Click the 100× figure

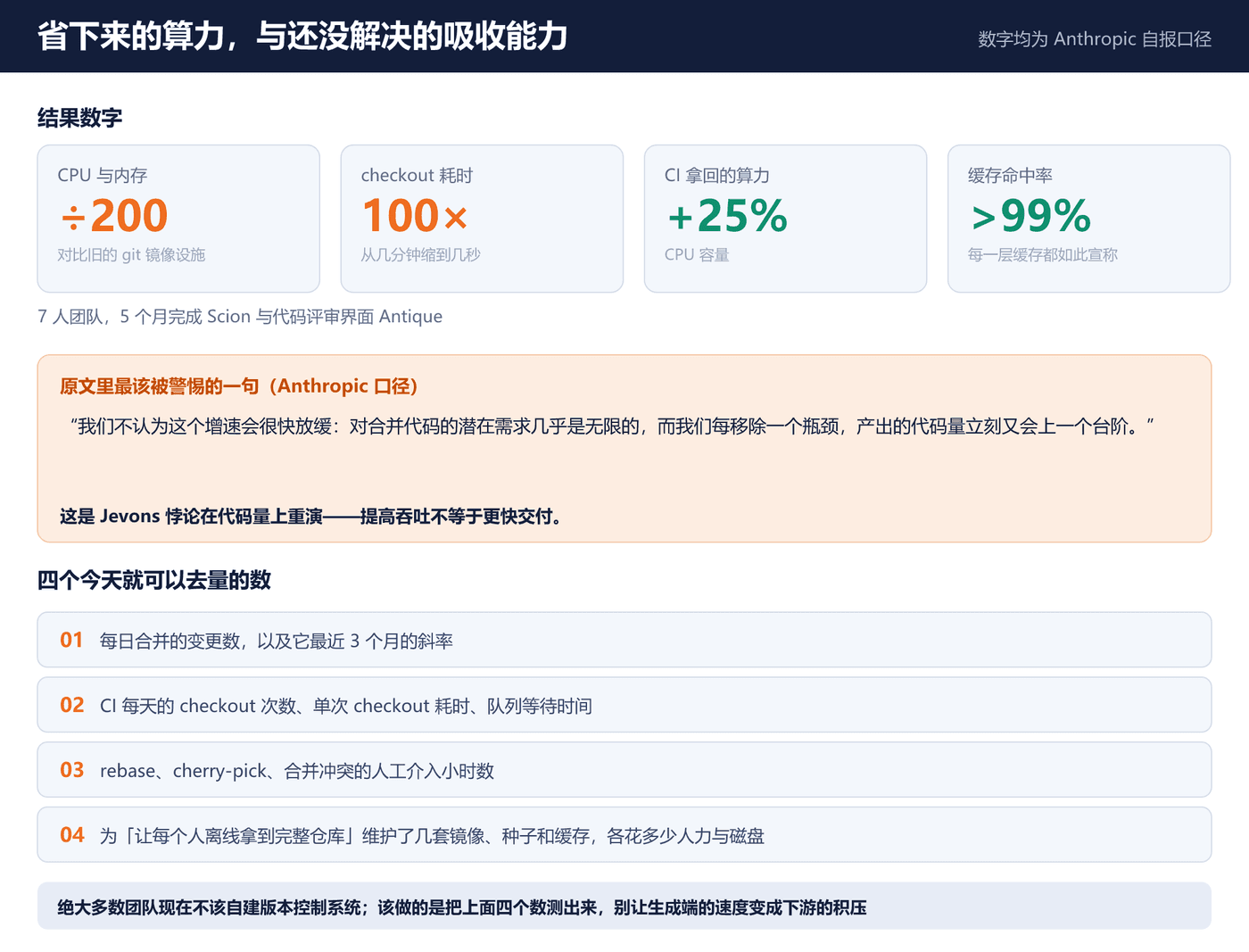415,216
